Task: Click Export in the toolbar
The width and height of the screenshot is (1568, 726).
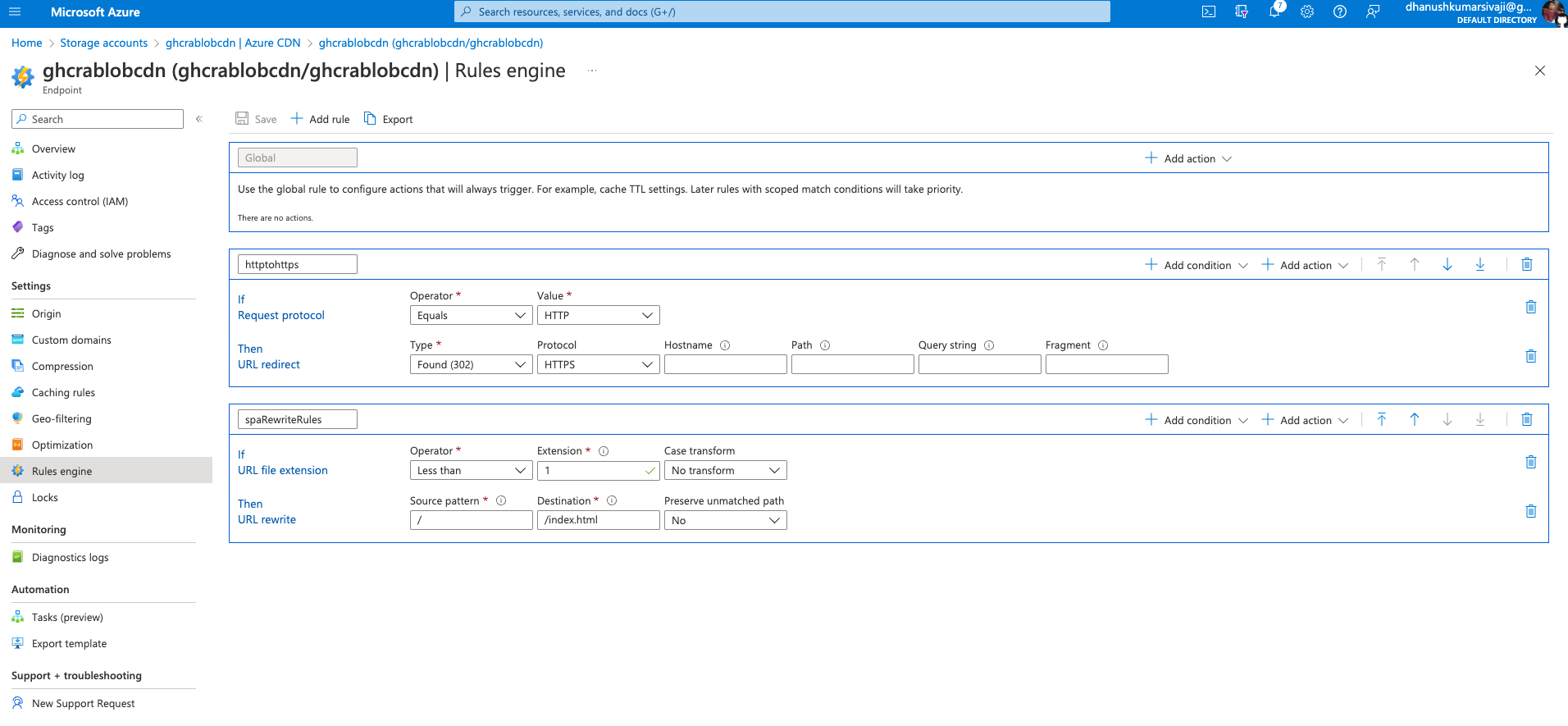Action: [388, 119]
